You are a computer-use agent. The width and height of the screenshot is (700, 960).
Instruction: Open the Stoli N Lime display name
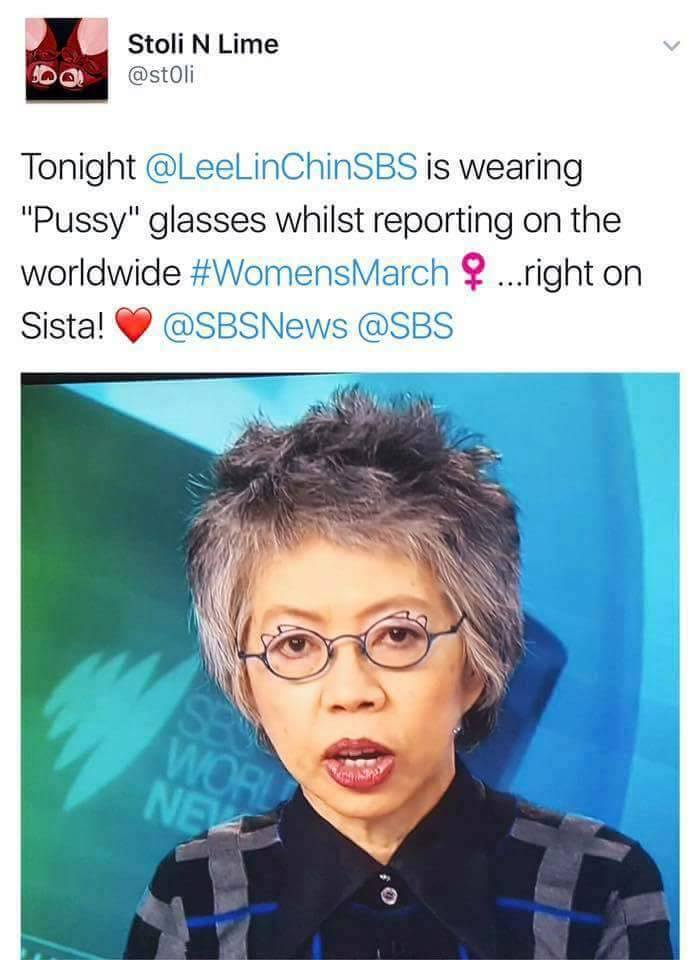[203, 44]
